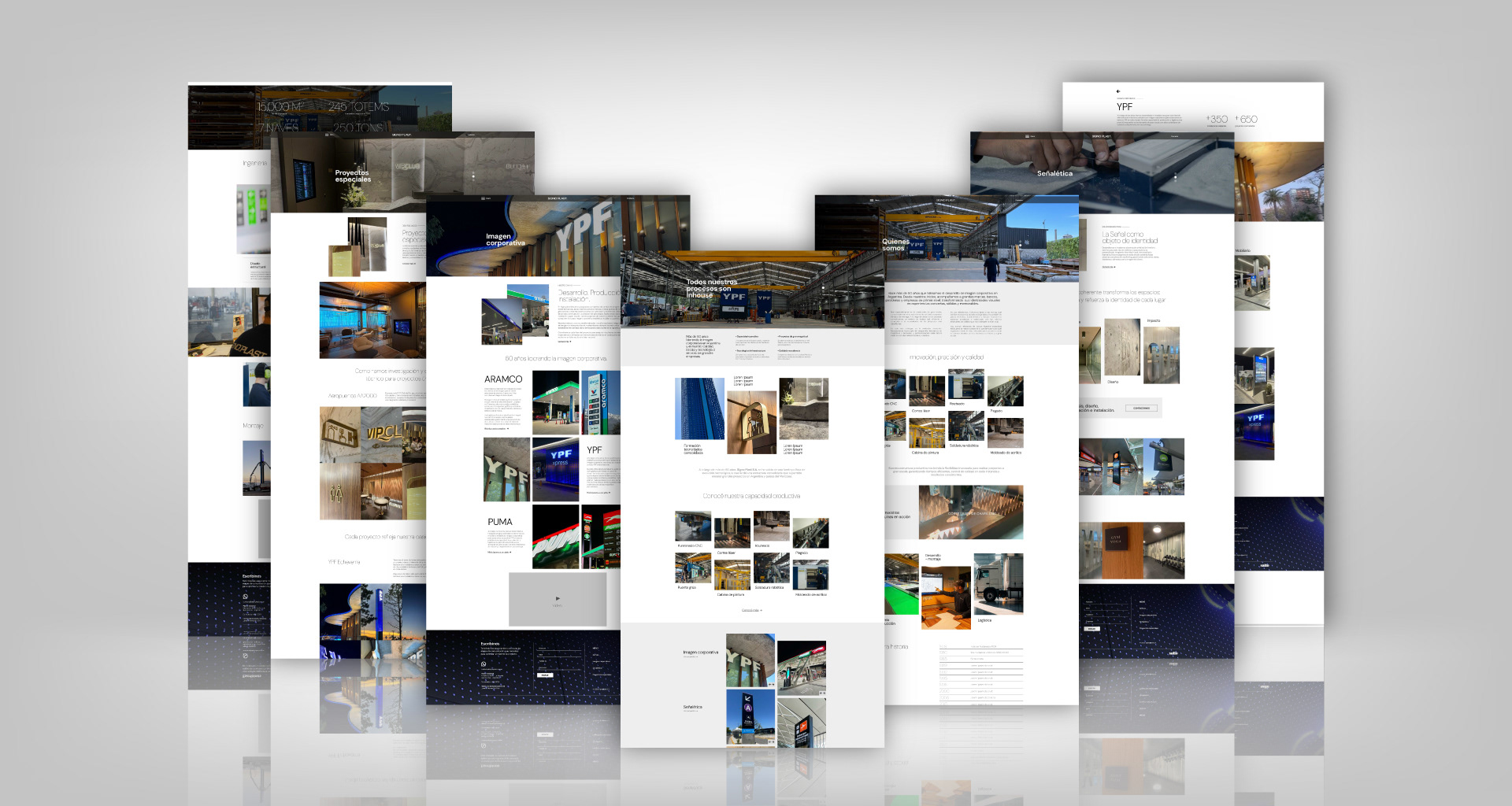Open hamburger menu on Imagen corporativa page header
Screen dimensions: 1512x806
483,198
